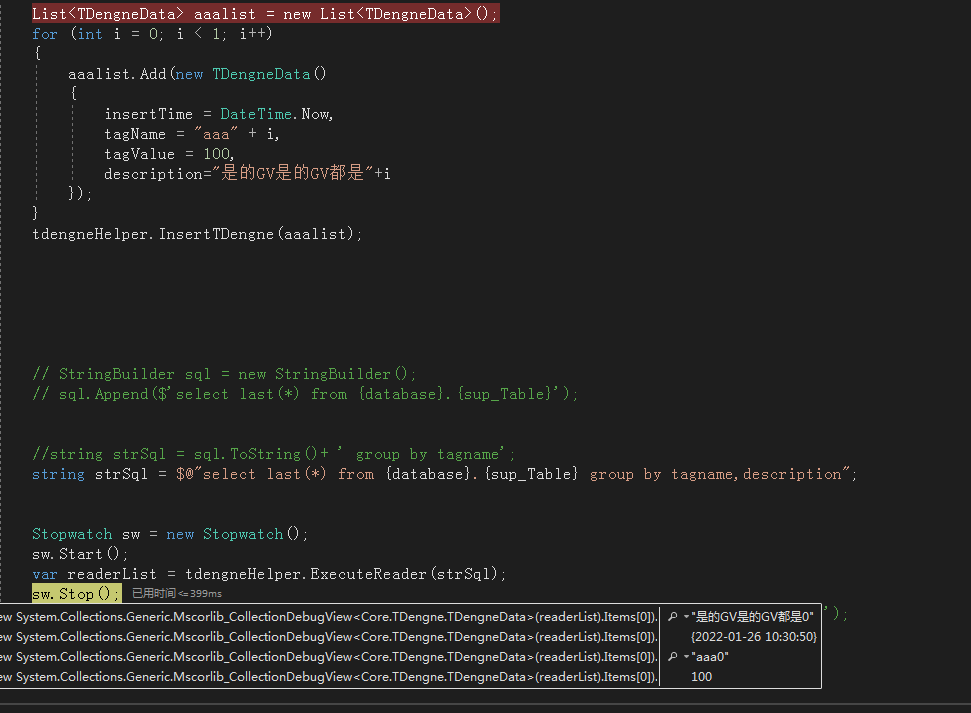Select datatip value {2022-01-26 10:30:50}
Viewport: 971px width, 713px height.
754,637
